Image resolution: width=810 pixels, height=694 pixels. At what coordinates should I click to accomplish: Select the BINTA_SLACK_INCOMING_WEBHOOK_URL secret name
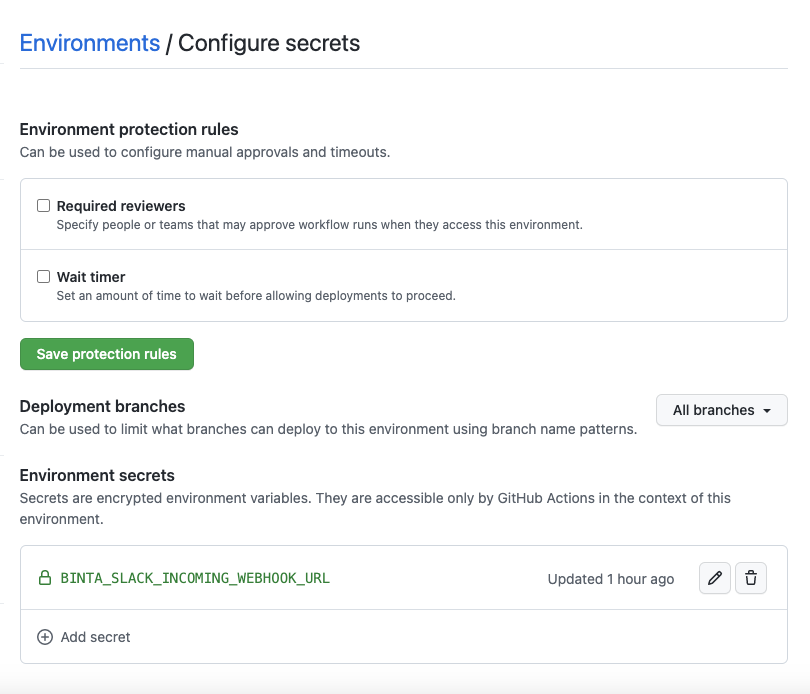point(195,578)
